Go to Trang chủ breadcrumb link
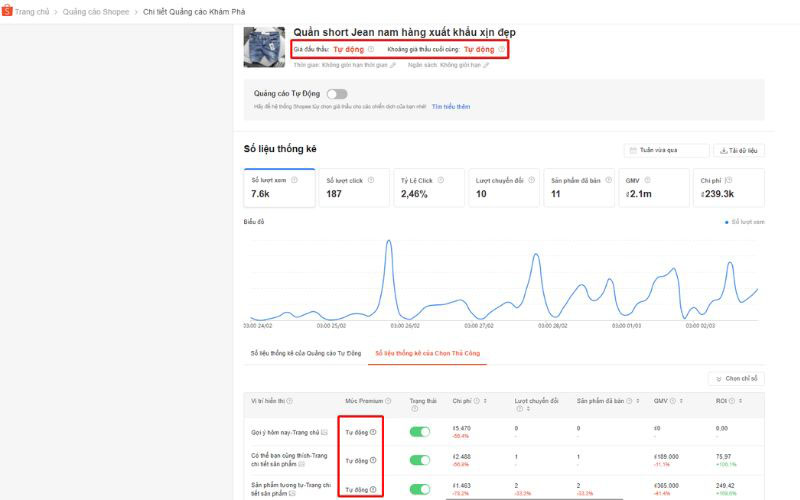This screenshot has width=800, height=500. tap(32, 12)
